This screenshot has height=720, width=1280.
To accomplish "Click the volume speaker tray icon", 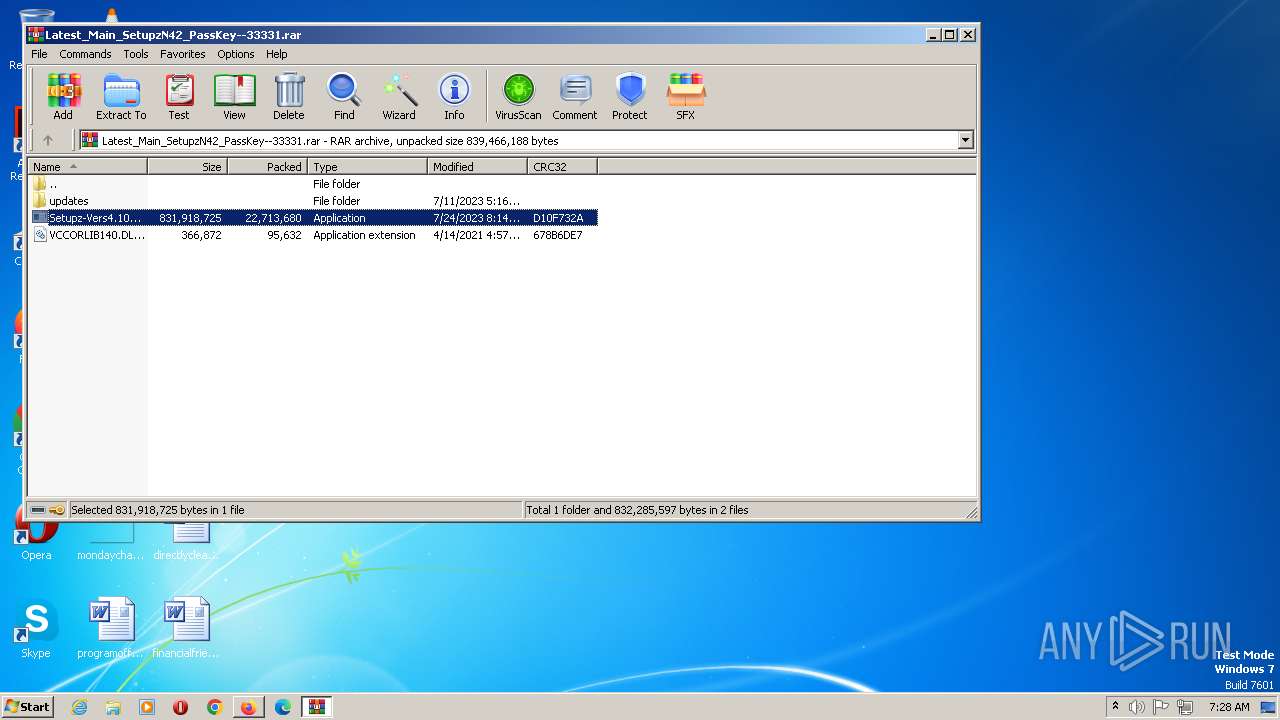I will point(1137,707).
